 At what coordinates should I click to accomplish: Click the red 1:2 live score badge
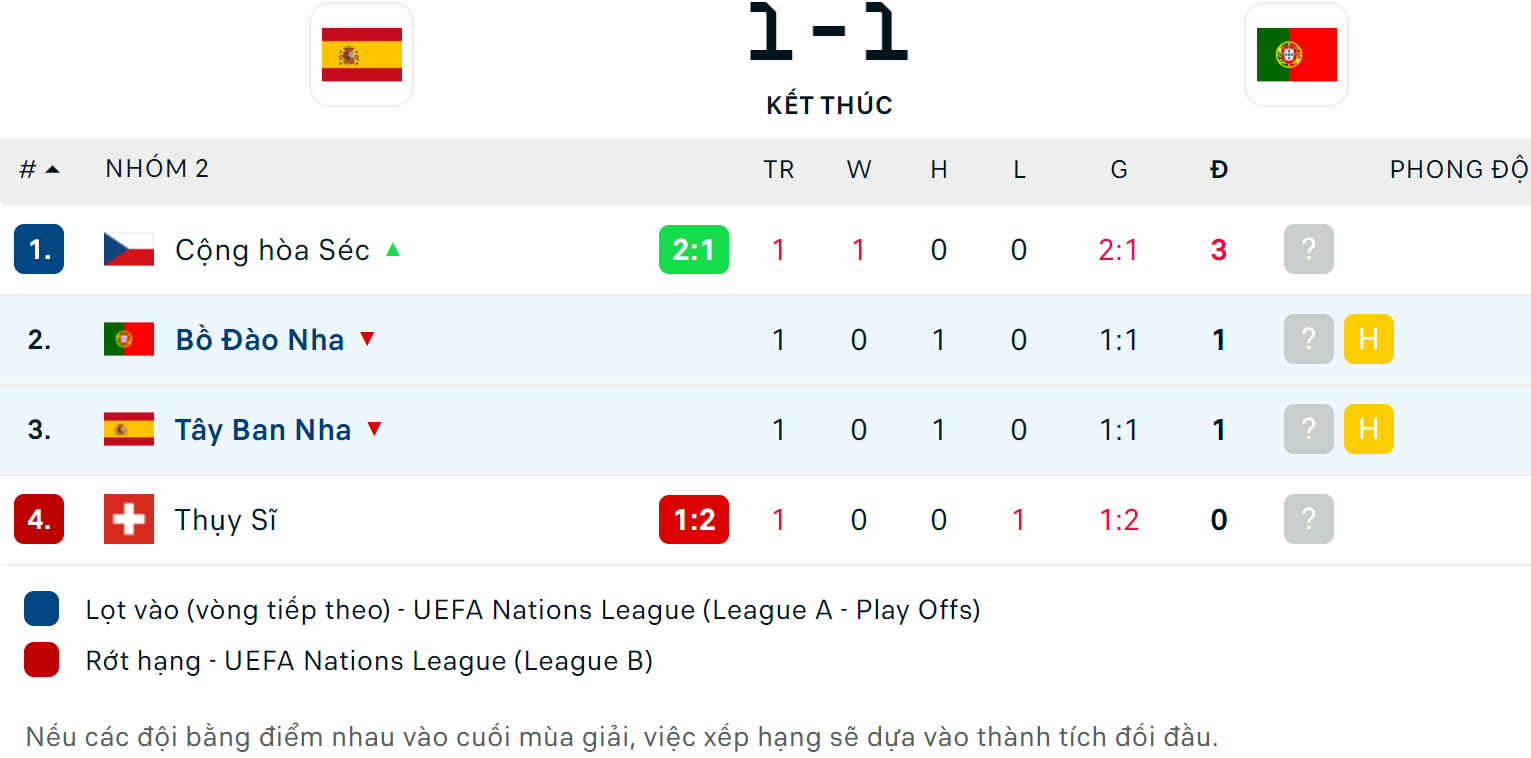coord(694,519)
